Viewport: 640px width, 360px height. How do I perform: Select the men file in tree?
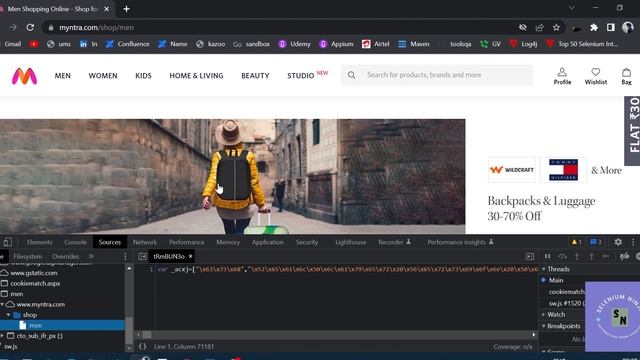(62, 325)
